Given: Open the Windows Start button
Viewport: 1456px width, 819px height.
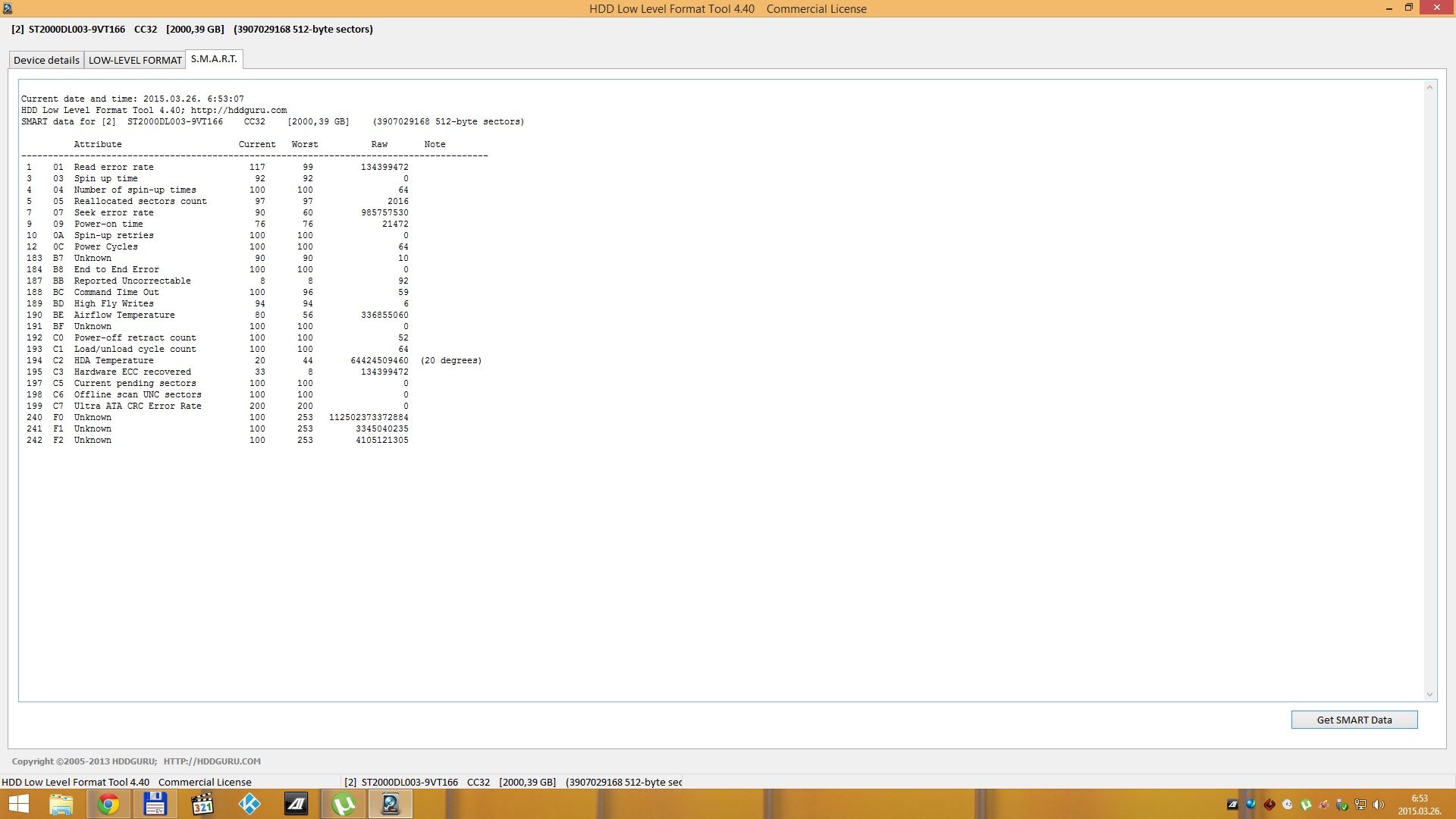Looking at the screenshot, I should [18, 804].
